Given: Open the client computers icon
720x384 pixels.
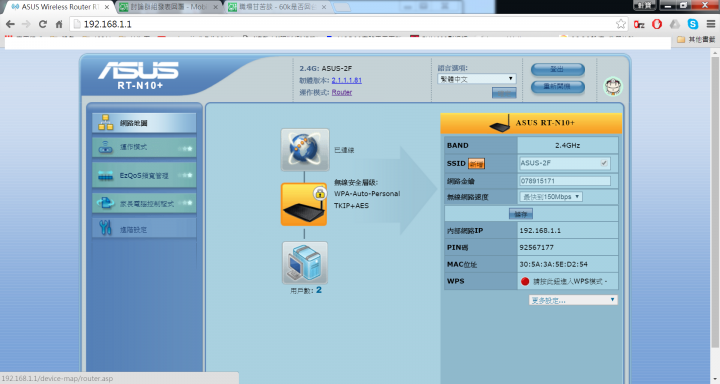Looking at the screenshot, I should (x=305, y=263).
